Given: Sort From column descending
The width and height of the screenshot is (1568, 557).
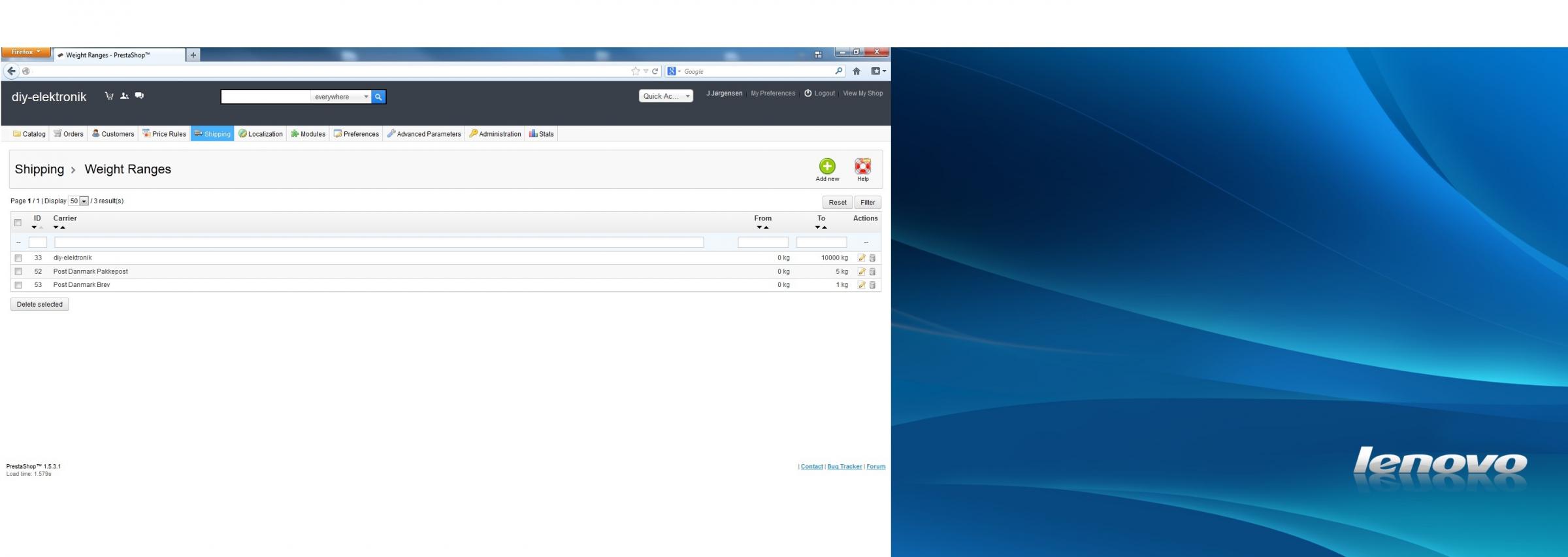Looking at the screenshot, I should point(759,228).
